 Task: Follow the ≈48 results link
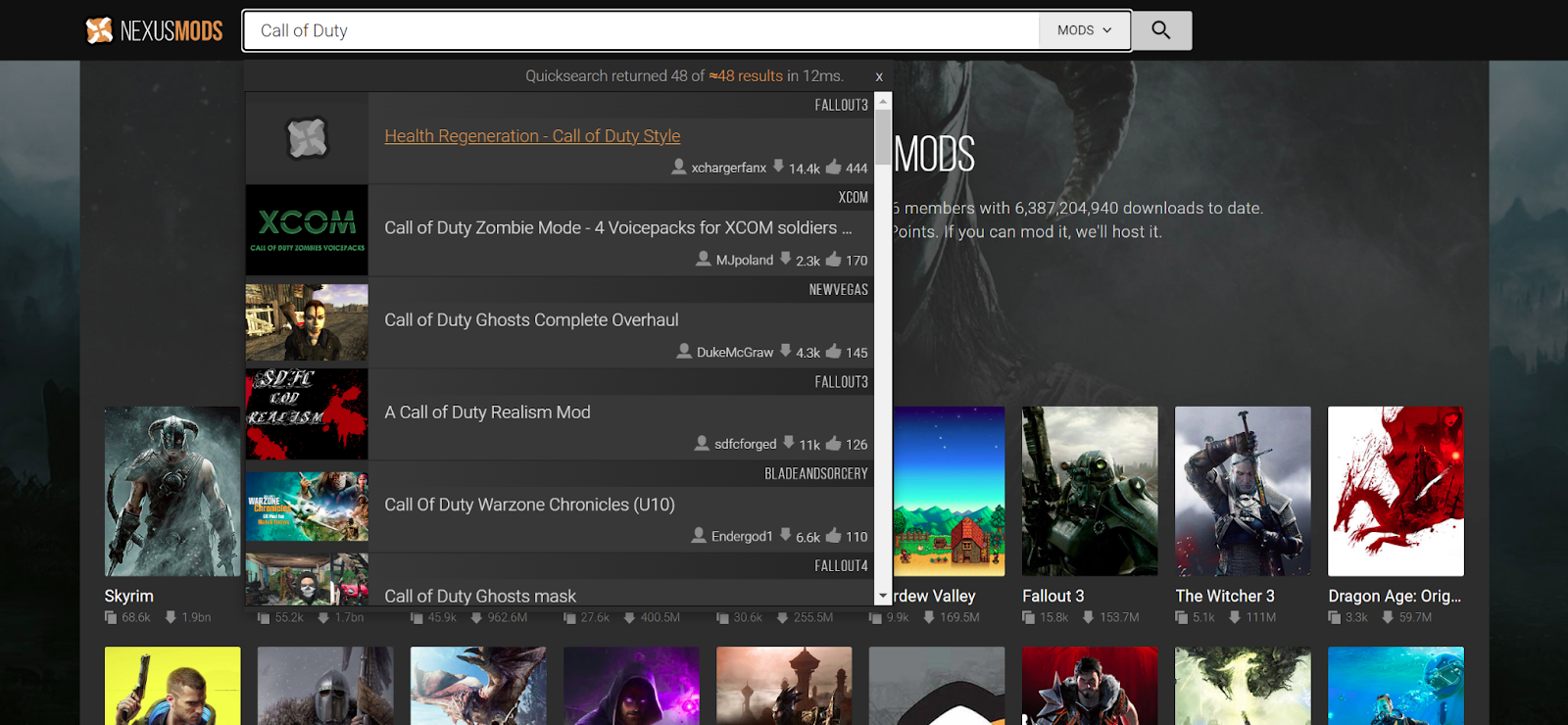click(746, 76)
